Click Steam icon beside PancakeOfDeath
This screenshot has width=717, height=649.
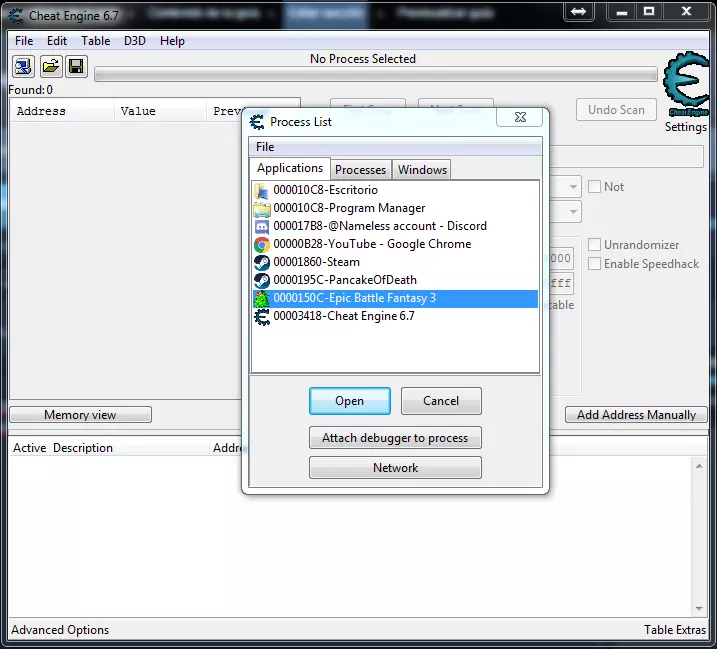coord(262,280)
